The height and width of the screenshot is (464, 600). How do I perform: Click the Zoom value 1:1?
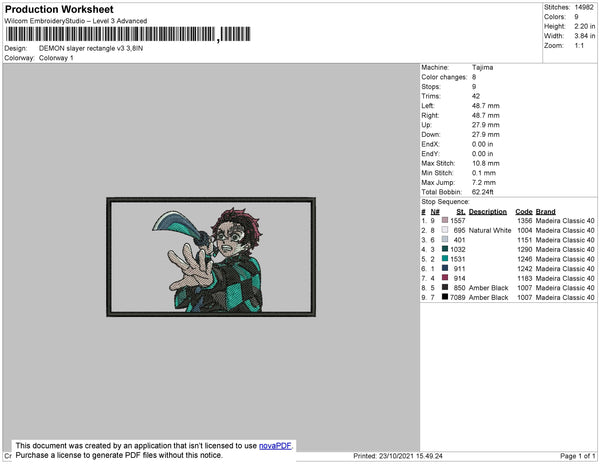(x=579, y=46)
